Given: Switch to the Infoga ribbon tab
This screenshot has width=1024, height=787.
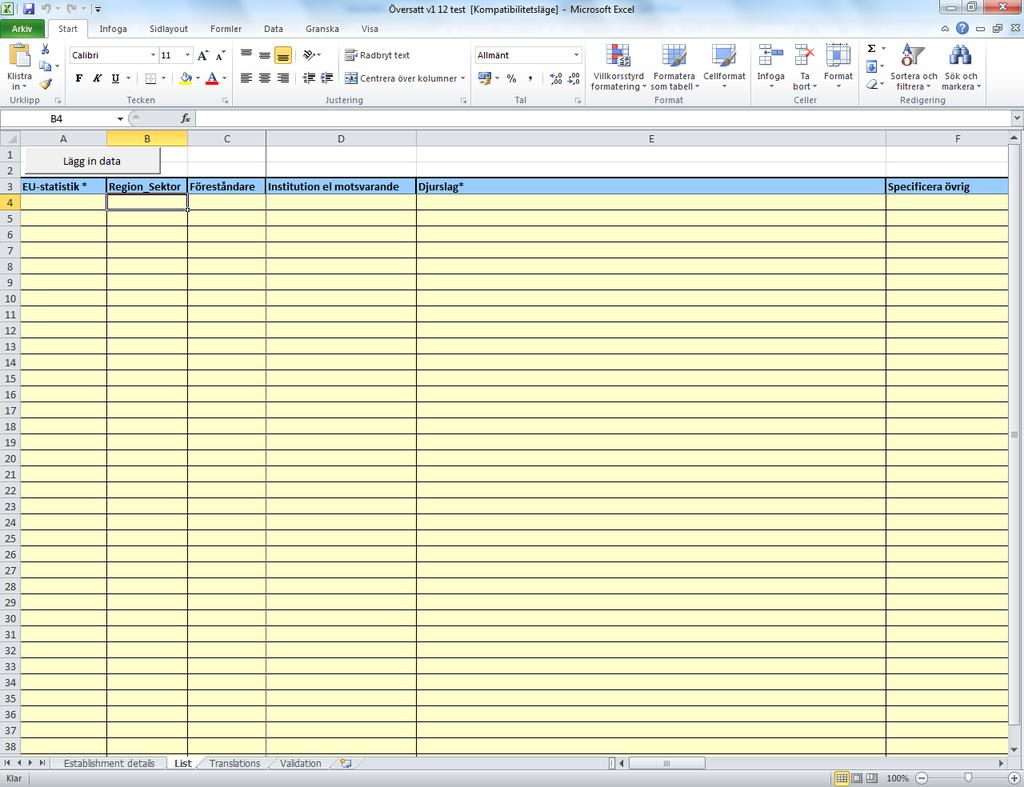Looking at the screenshot, I should pos(113,29).
